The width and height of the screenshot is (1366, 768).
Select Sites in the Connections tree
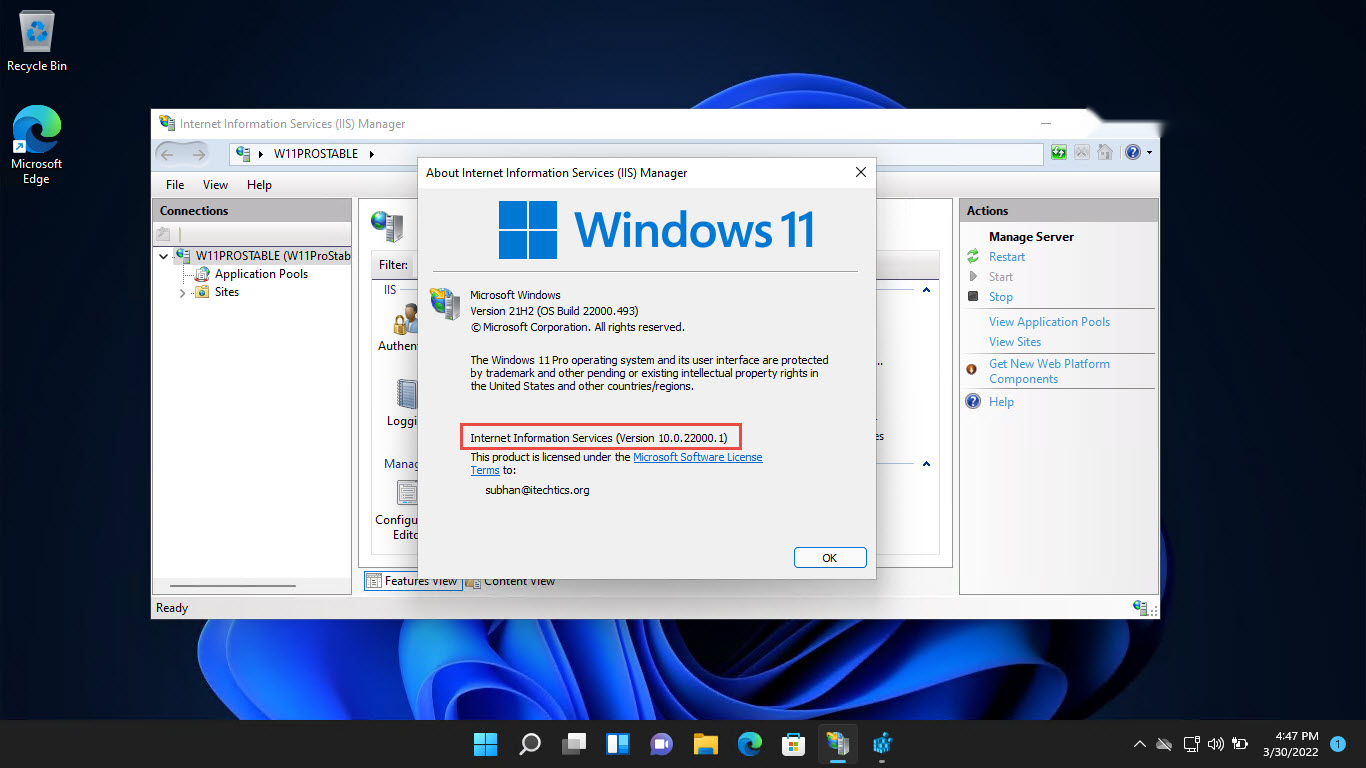pos(227,292)
